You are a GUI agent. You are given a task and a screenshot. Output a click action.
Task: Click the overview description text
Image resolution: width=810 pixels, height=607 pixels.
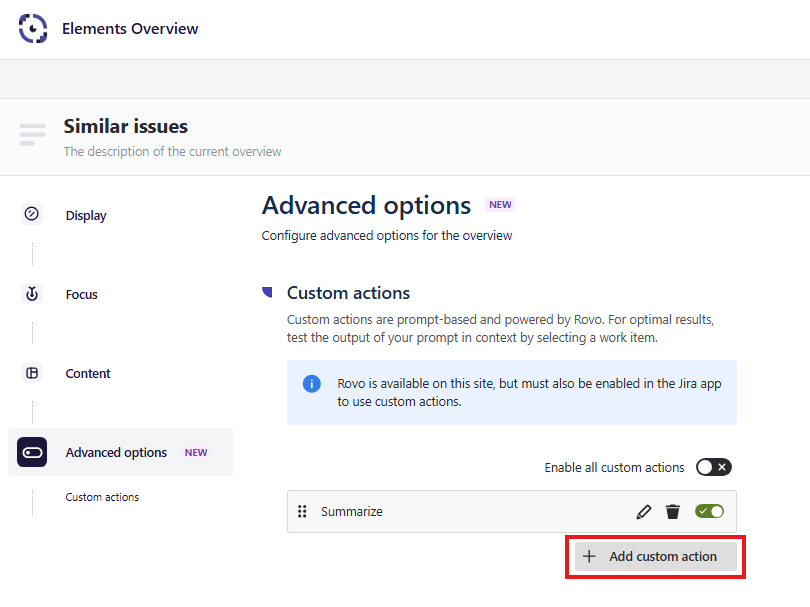tap(172, 152)
